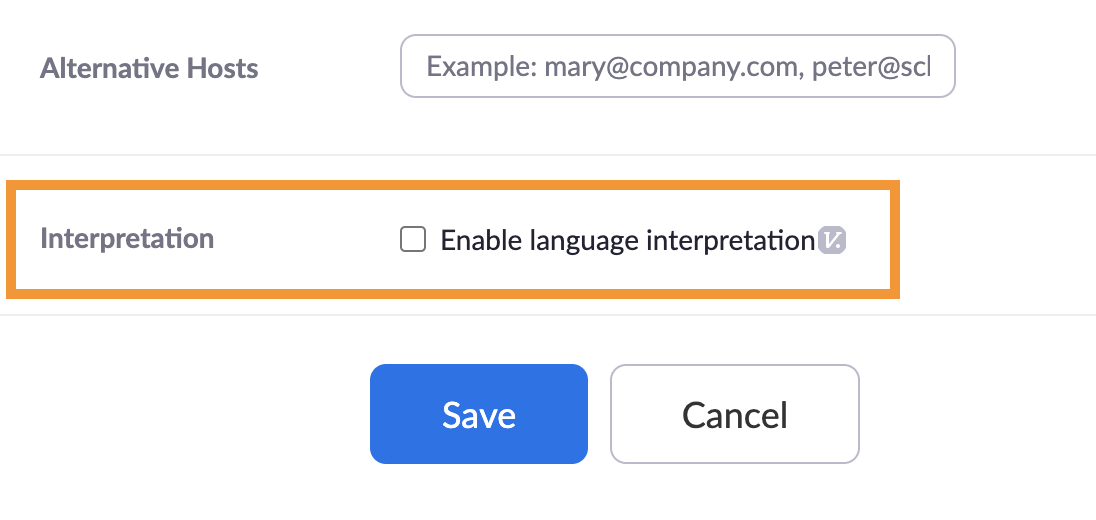Click the Interpretation section label
The height and width of the screenshot is (520, 1096).
click(127, 239)
